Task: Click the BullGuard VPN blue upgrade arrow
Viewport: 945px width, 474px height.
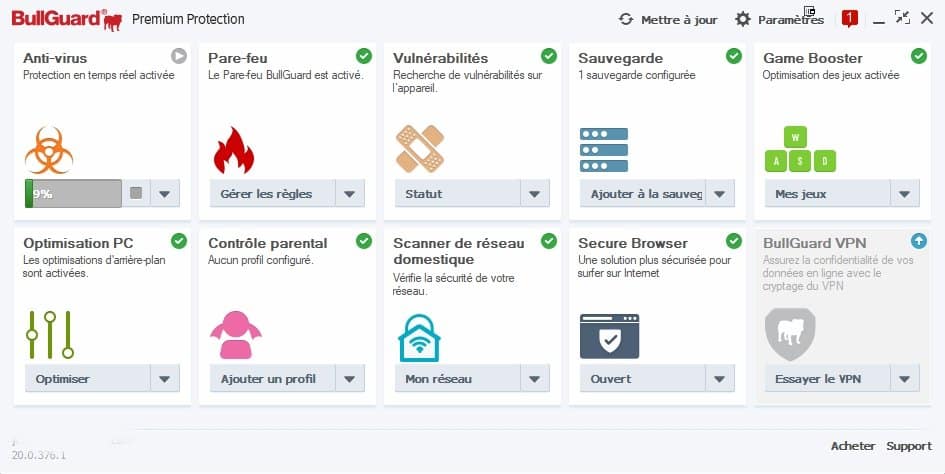Action: tap(918, 241)
